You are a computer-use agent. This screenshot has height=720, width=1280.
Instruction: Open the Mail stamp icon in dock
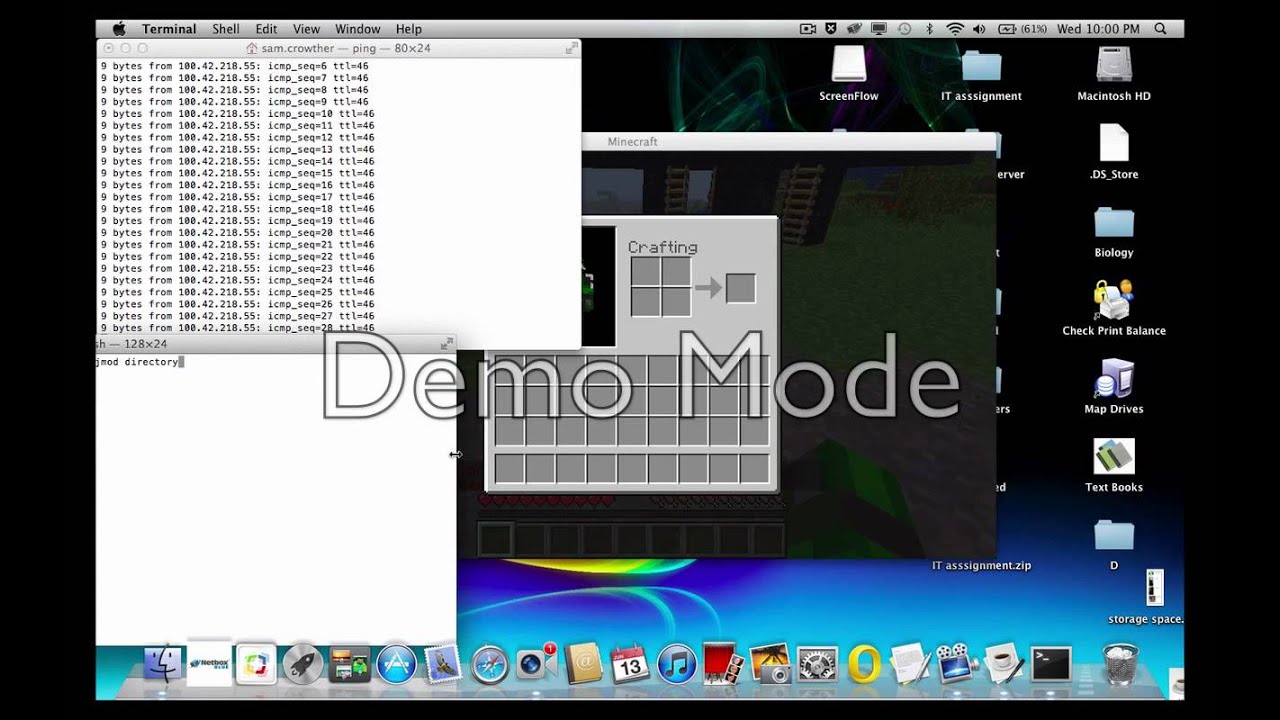click(x=442, y=664)
